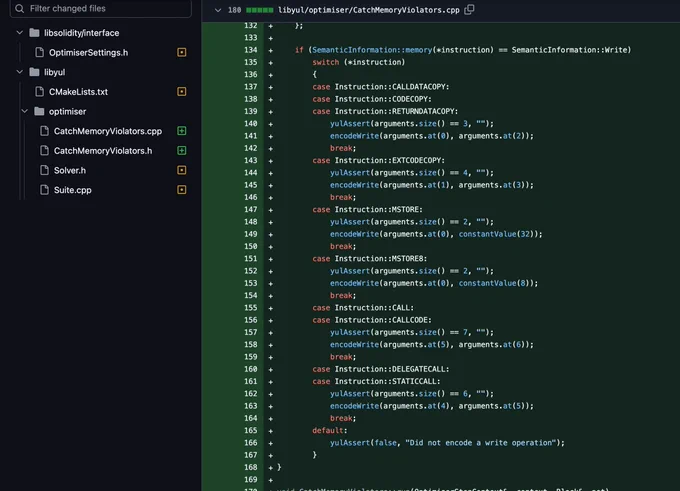The height and width of the screenshot is (491, 680).
Task: Click the Instruction::MSTORE8 case text
Action: point(380,259)
